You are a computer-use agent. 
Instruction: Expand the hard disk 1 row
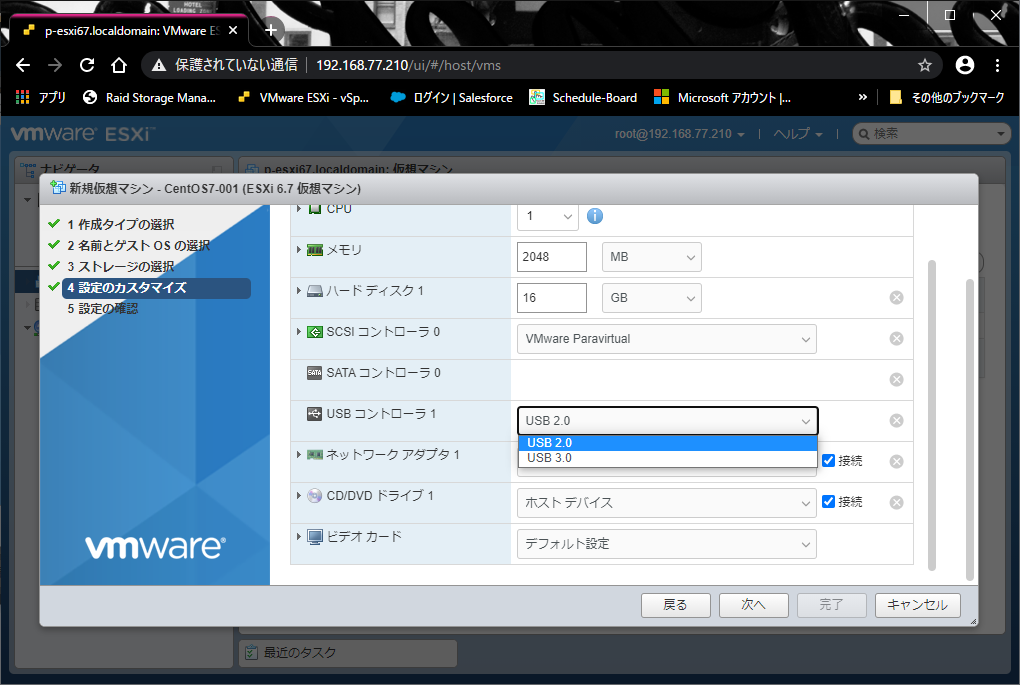[x=299, y=291]
